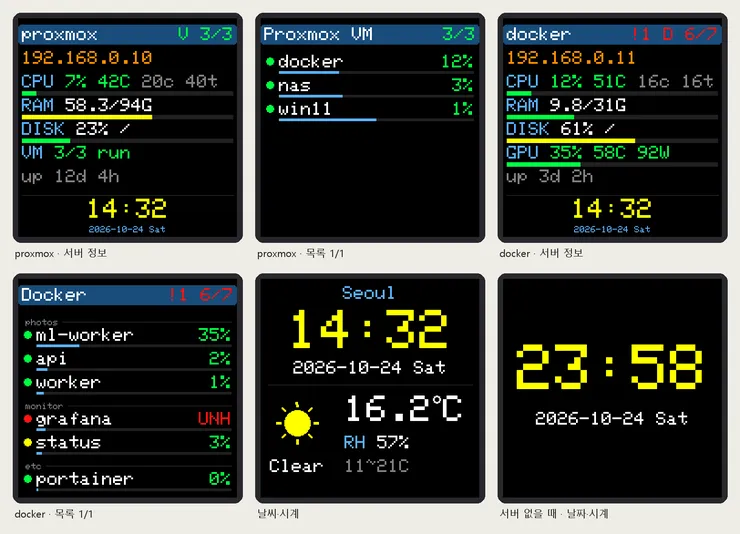Click the 'Proxmox VM' header title

[x=318, y=34]
